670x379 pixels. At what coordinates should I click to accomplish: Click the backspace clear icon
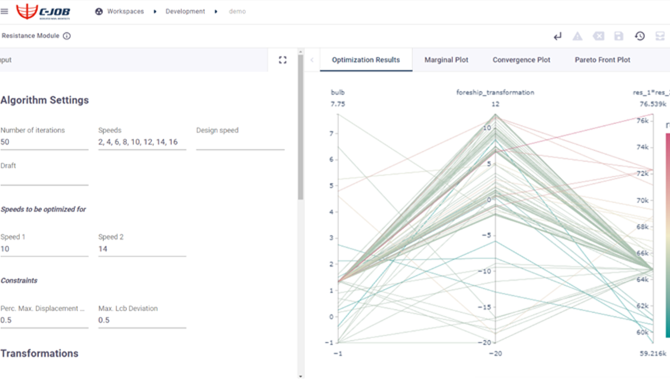(598, 36)
